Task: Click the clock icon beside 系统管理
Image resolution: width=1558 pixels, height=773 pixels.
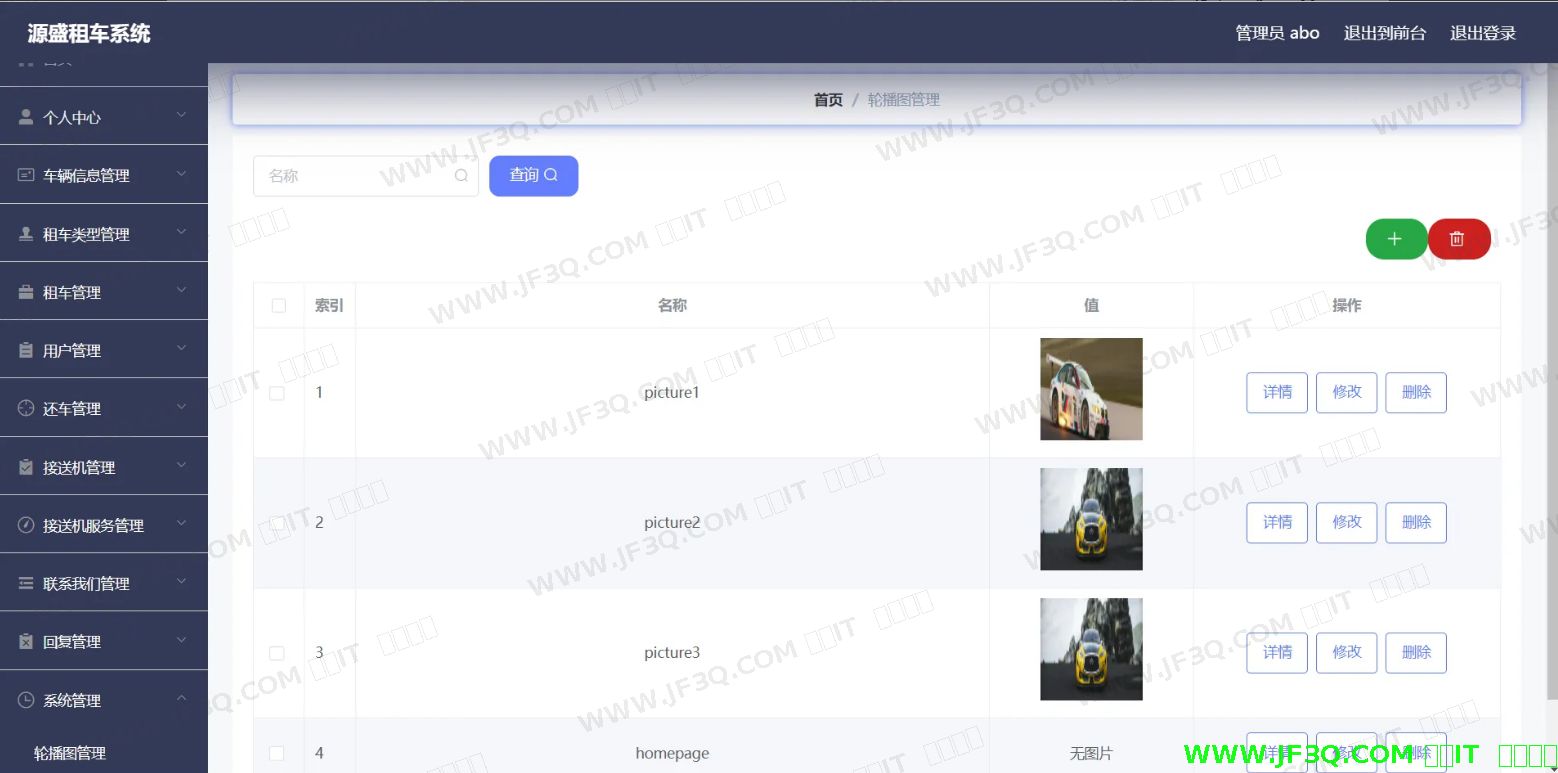Action: (26, 700)
